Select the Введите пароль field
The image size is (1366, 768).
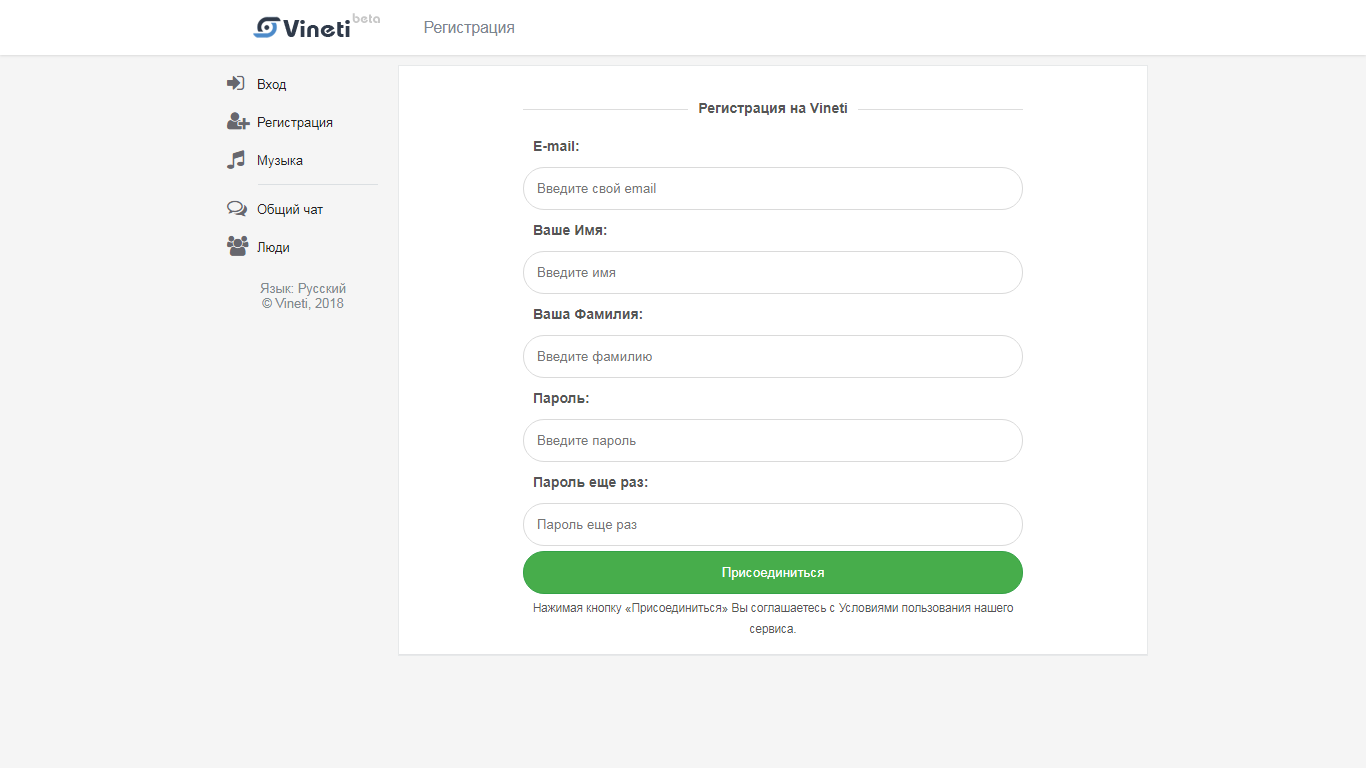click(x=773, y=440)
